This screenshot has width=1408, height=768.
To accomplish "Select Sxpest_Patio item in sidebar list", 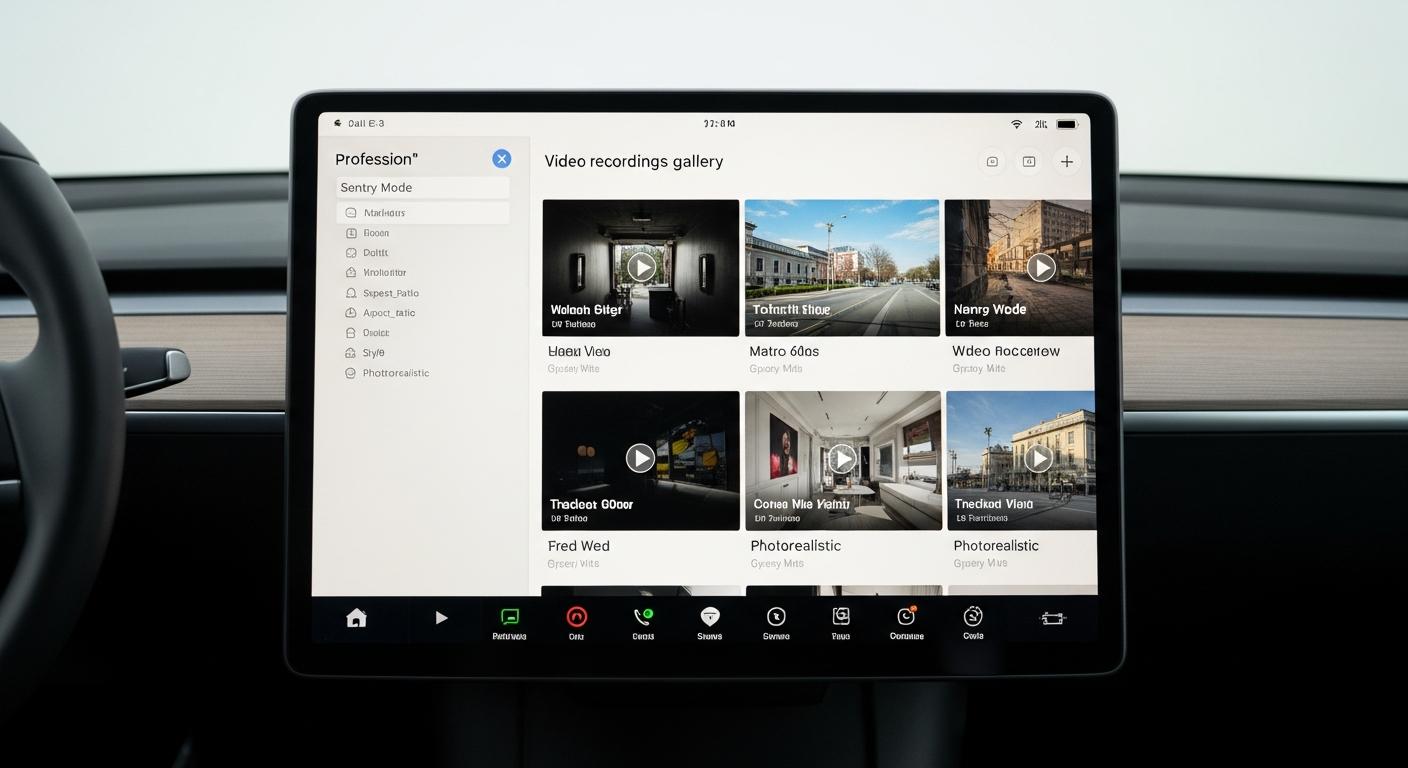I will pos(390,293).
